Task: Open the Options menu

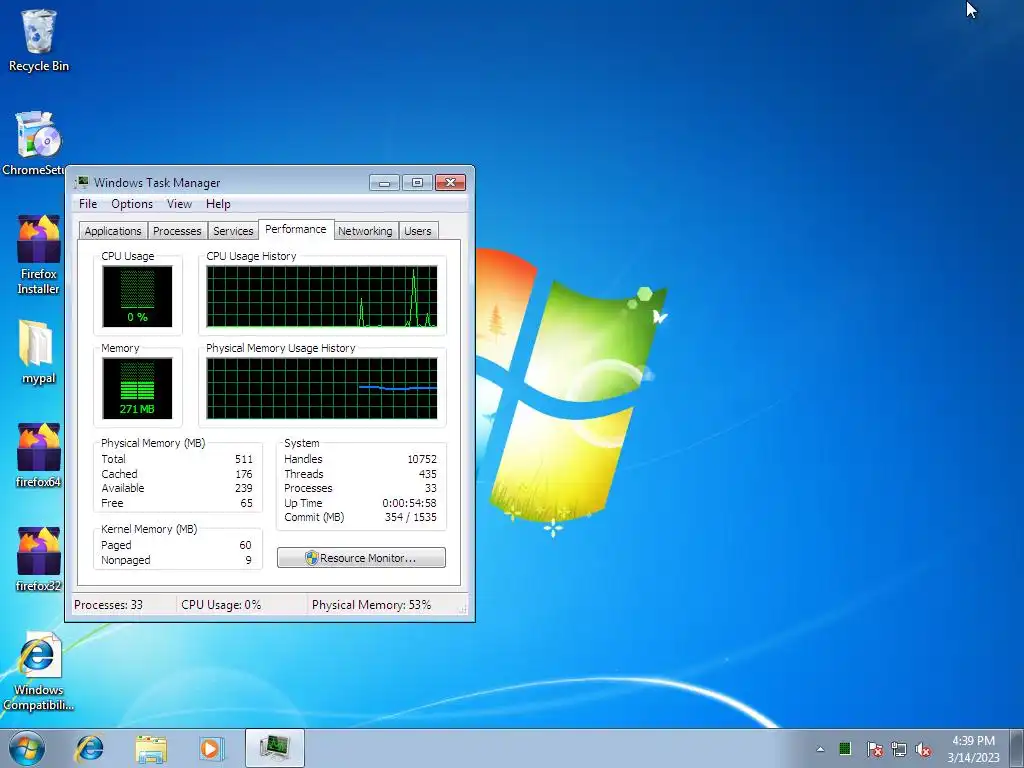Action: [132, 204]
